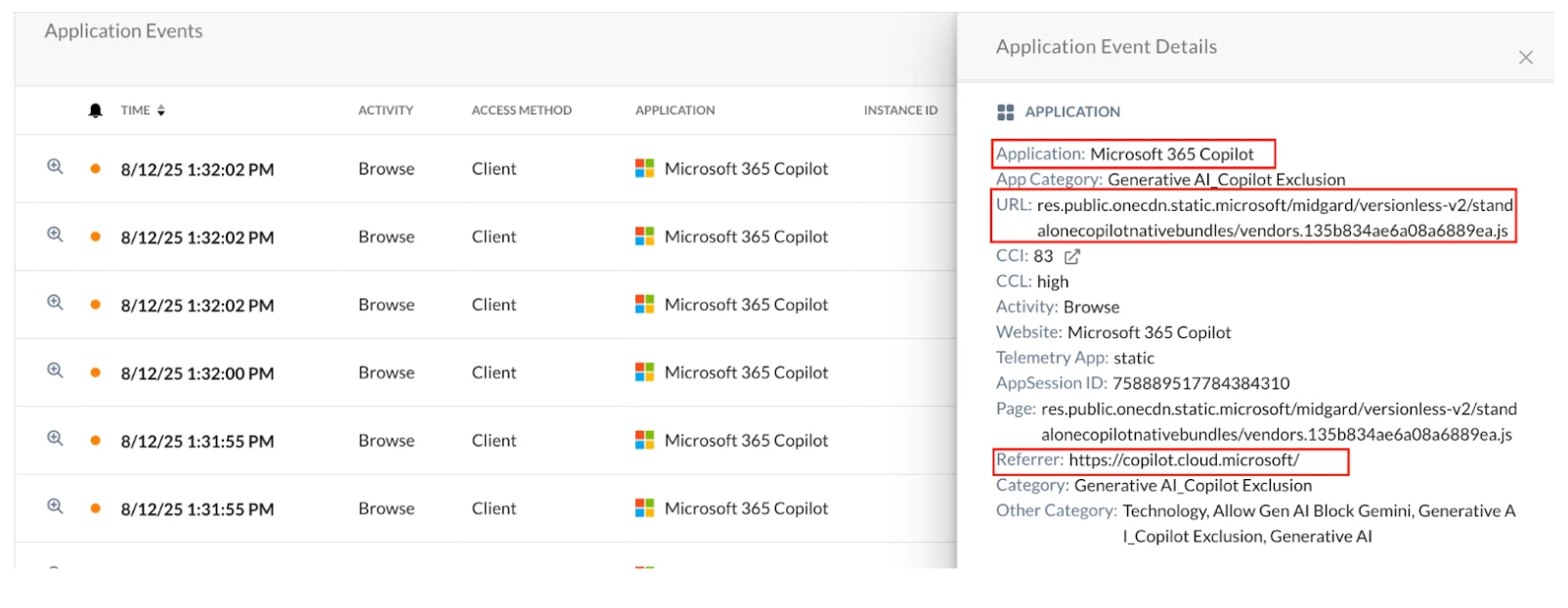Click the AppSession ID 758889517784384310
This screenshot has height=608, width=1568.
point(1201,383)
